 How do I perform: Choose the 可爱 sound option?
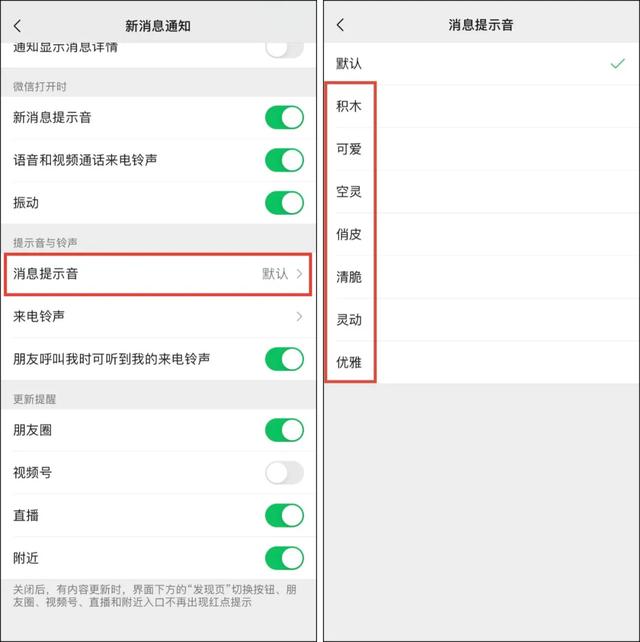pyautogui.click(x=482, y=149)
